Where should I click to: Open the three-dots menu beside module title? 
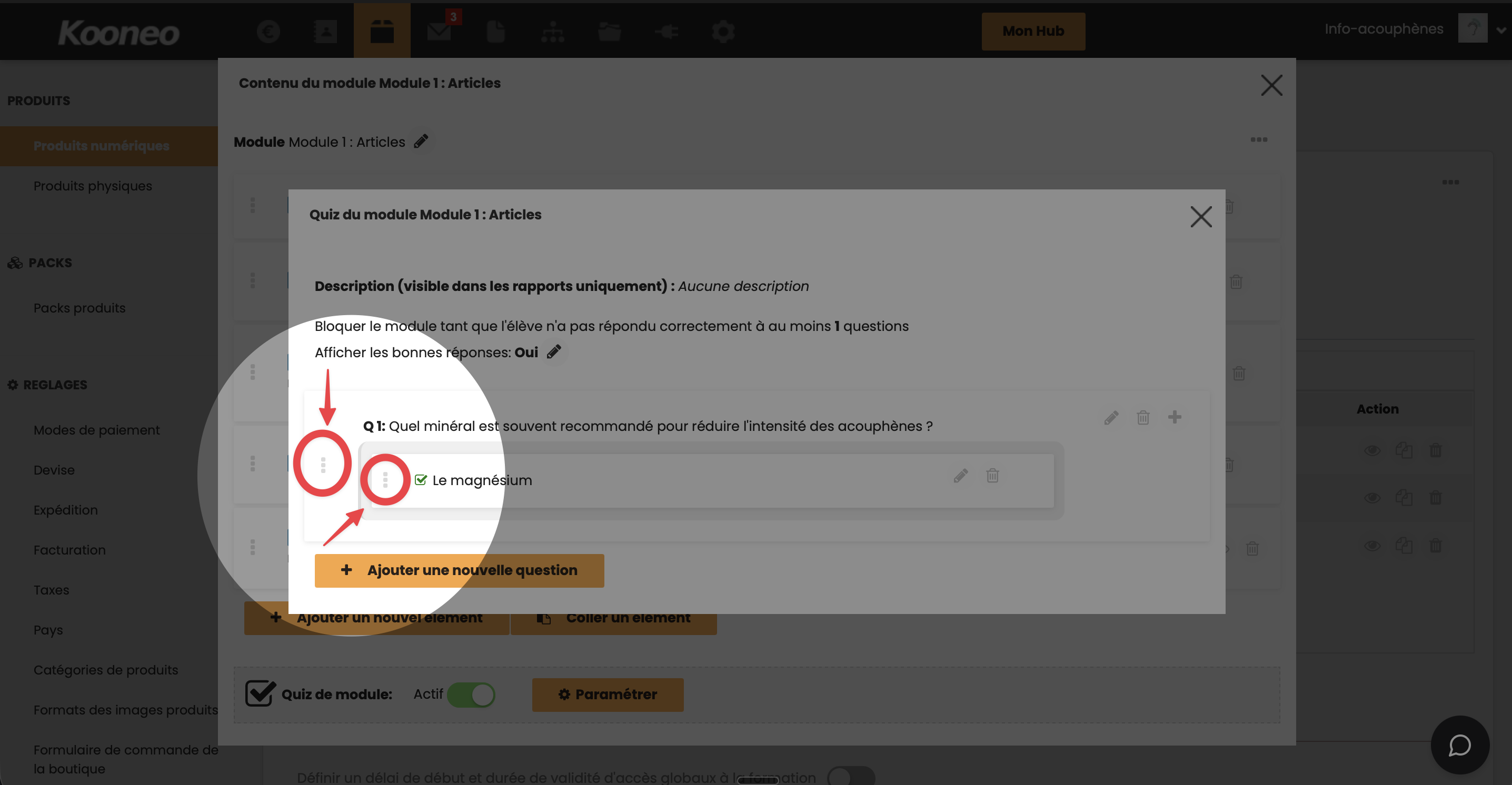(1258, 139)
